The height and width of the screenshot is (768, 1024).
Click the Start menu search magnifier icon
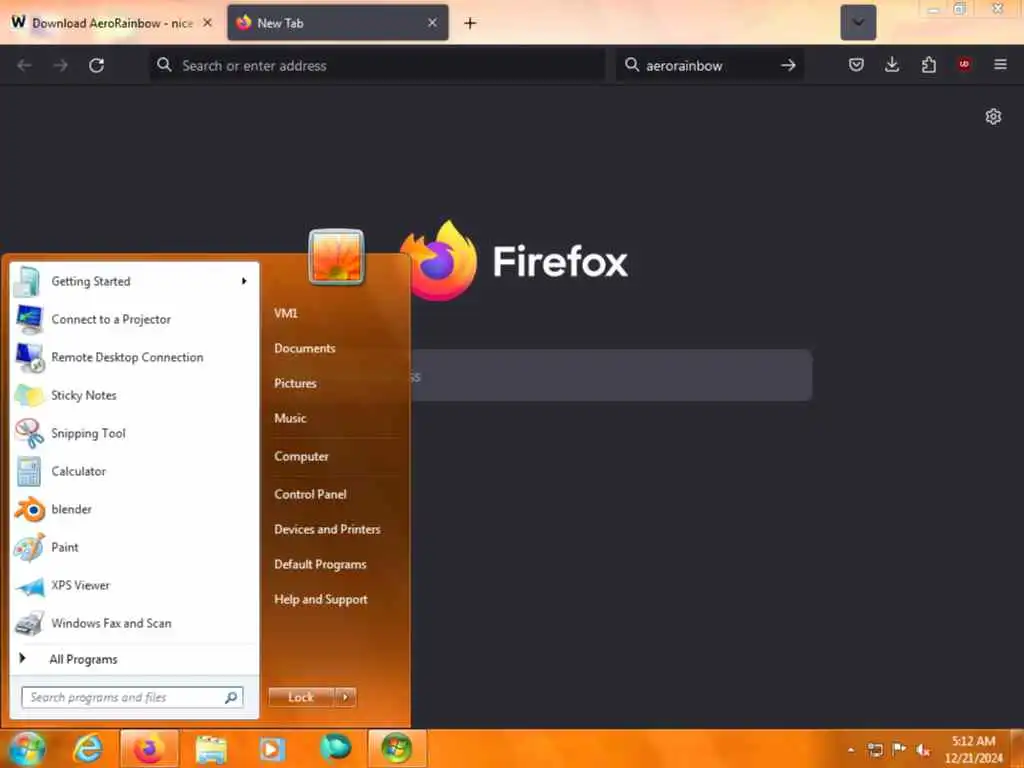tap(231, 697)
